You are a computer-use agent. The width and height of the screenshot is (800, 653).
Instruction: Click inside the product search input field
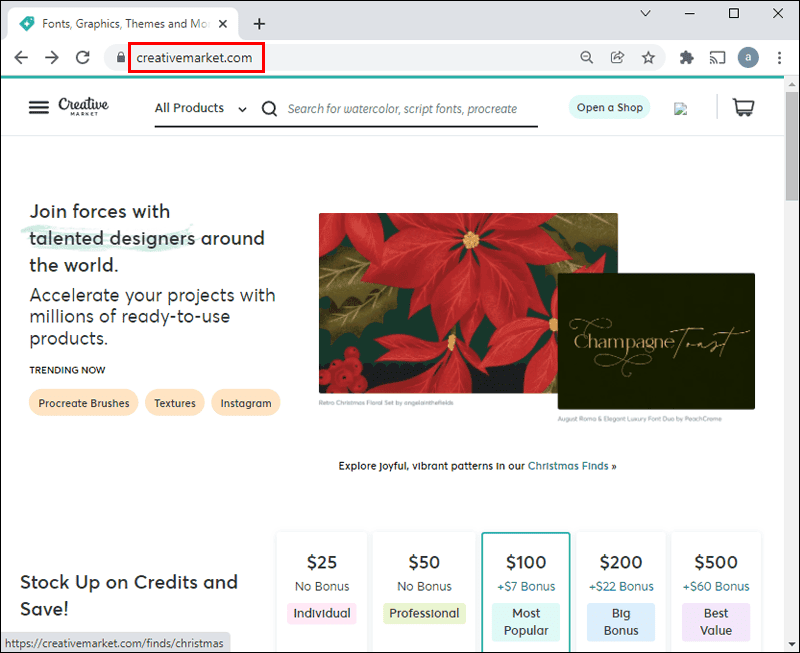pyautogui.click(x=400, y=108)
